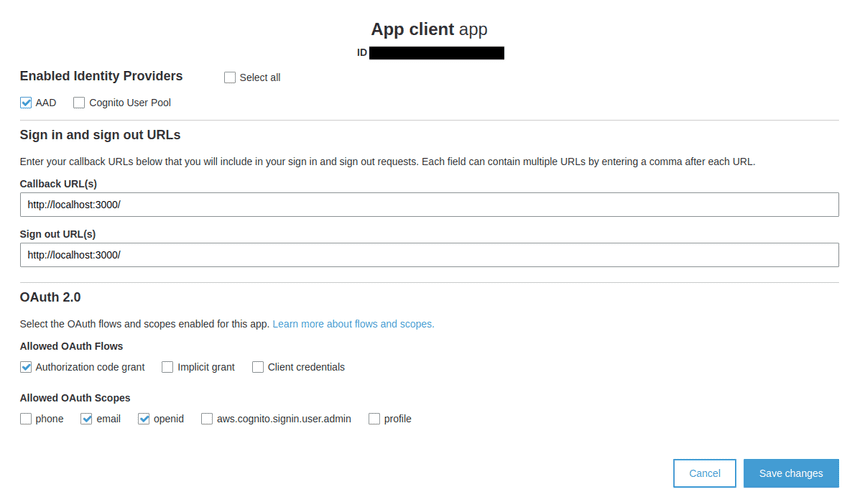Click the App client app heading
Image resolution: width=860 pixels, height=489 pixels.
coord(429,29)
